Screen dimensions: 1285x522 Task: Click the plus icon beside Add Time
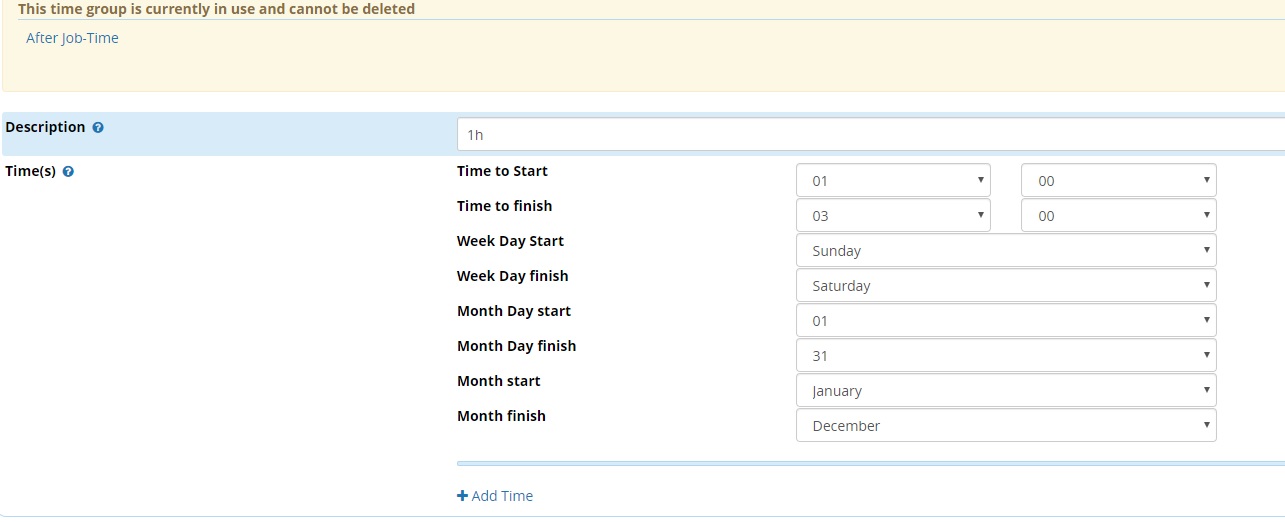462,496
